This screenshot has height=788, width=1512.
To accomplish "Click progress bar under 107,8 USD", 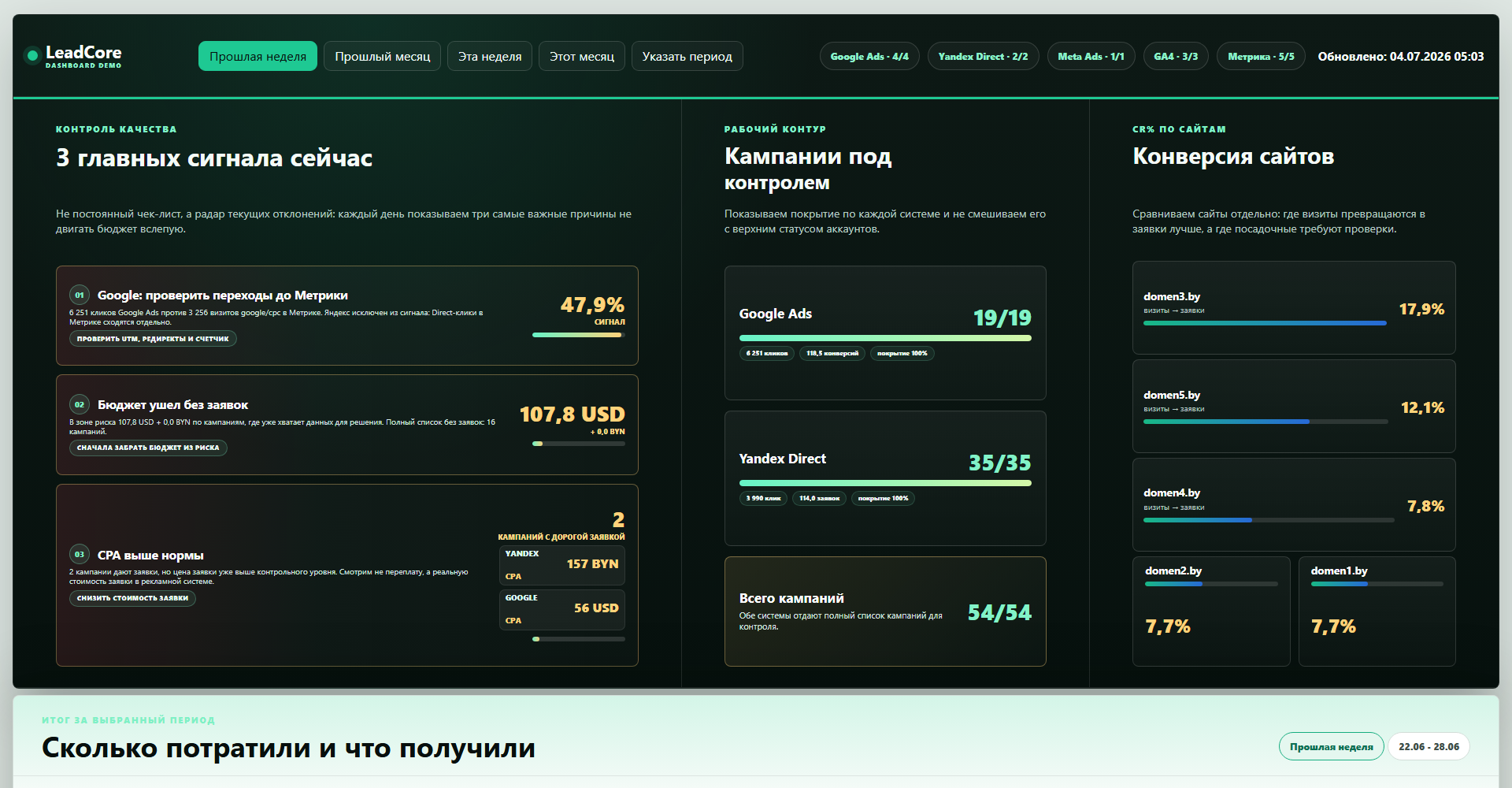I will click(x=579, y=444).
